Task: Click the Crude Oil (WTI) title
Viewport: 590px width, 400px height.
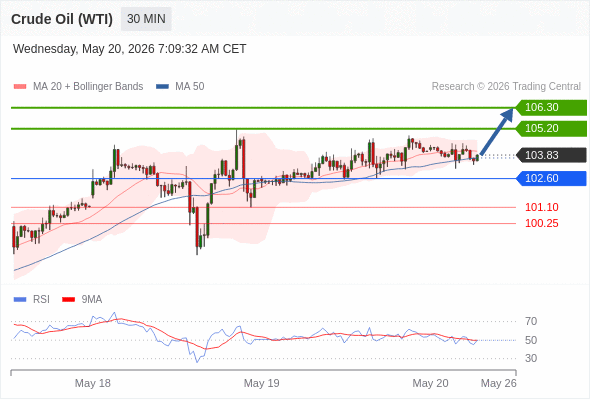Action: click(x=62, y=19)
